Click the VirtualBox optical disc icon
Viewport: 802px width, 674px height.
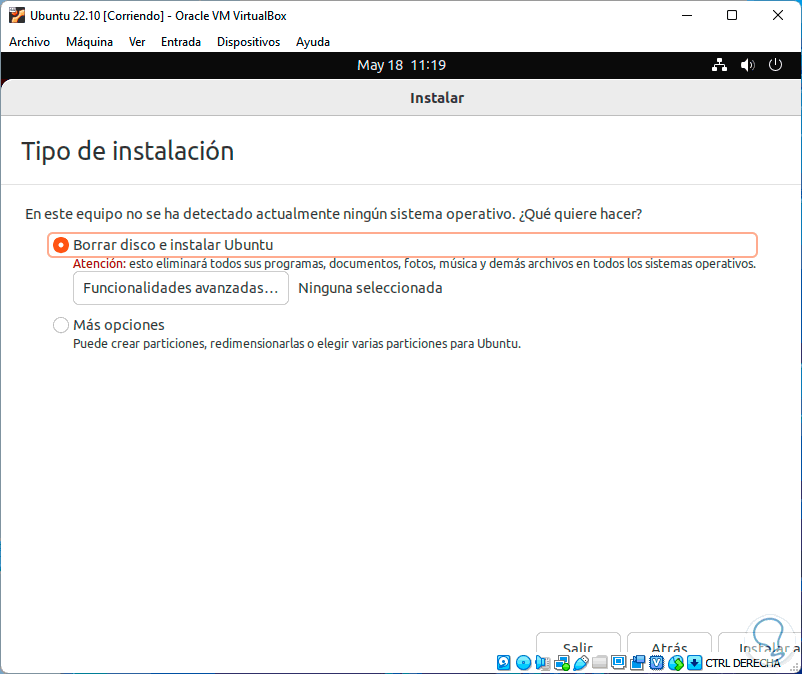pos(523,663)
